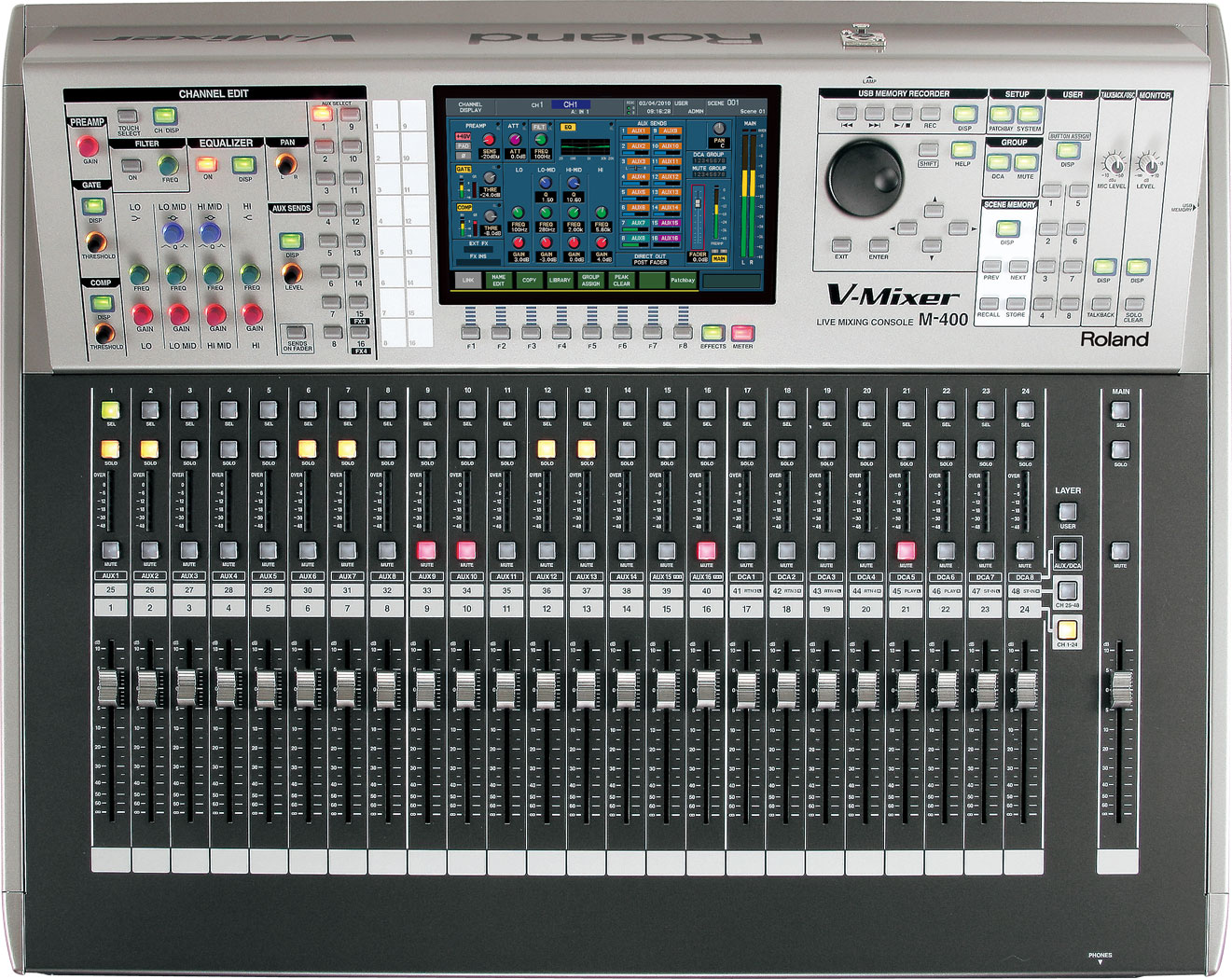
Task: Click the EXIT button
Action: [842, 245]
